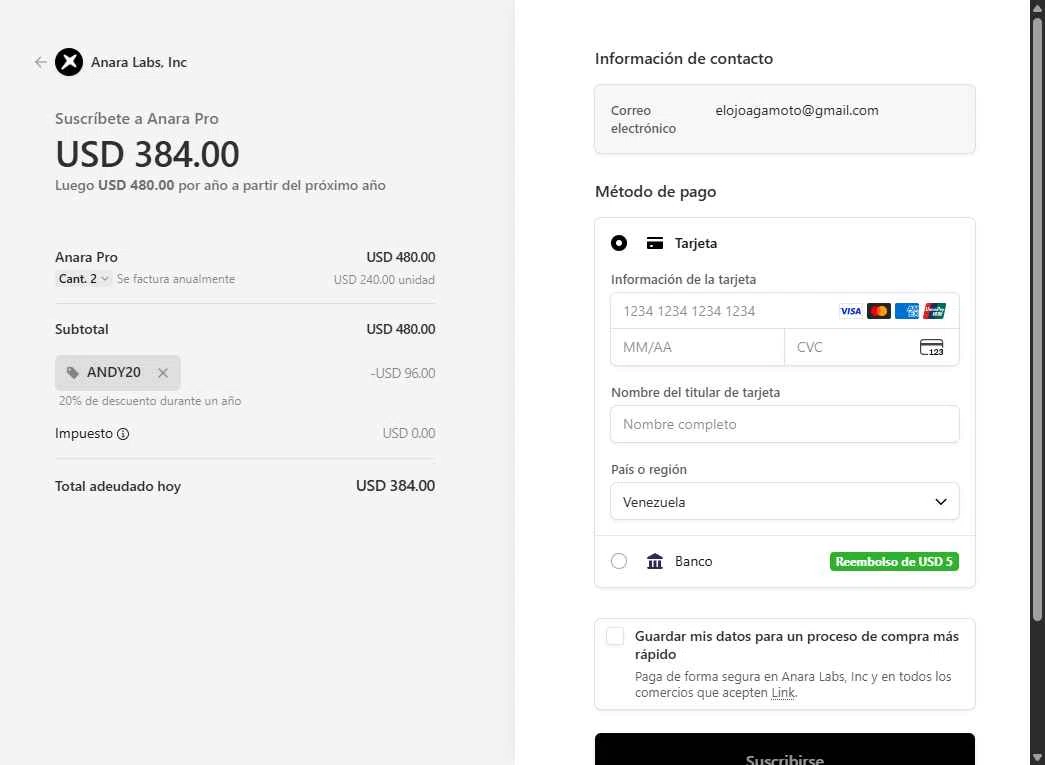Click the credit card icon beside Tarjeta

(654, 243)
